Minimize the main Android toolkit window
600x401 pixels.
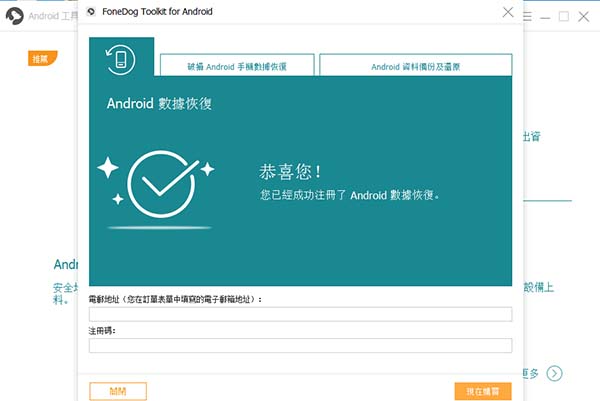click(x=545, y=17)
